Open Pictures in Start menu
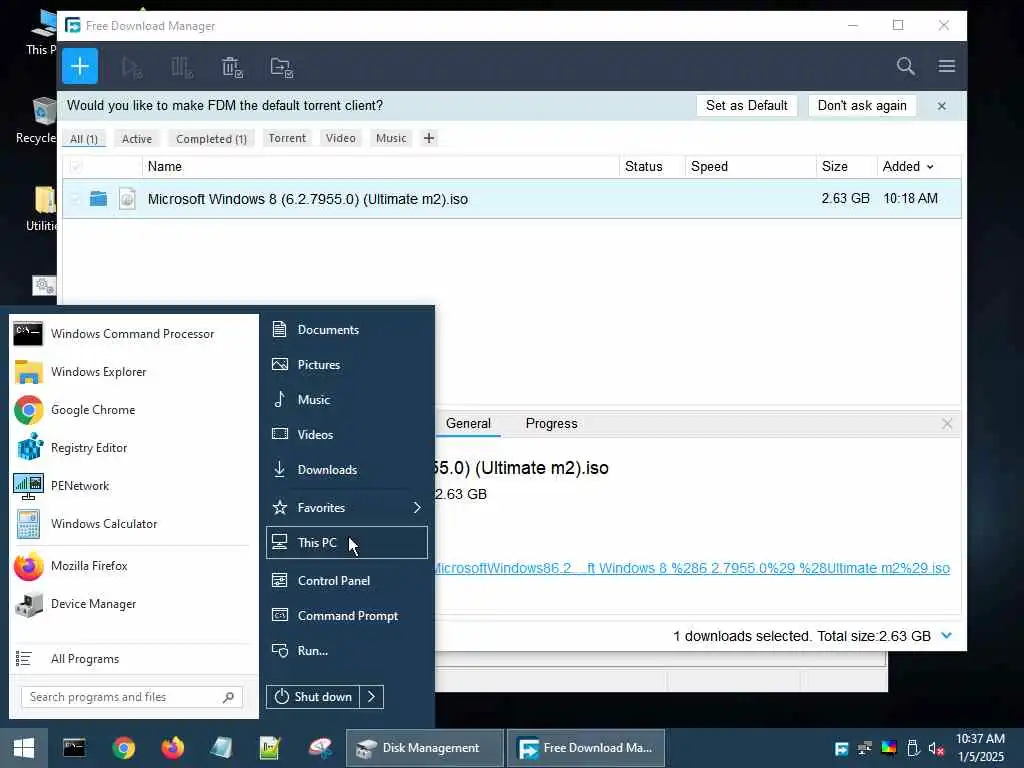Viewport: 1024px width, 768px height. tap(347, 364)
